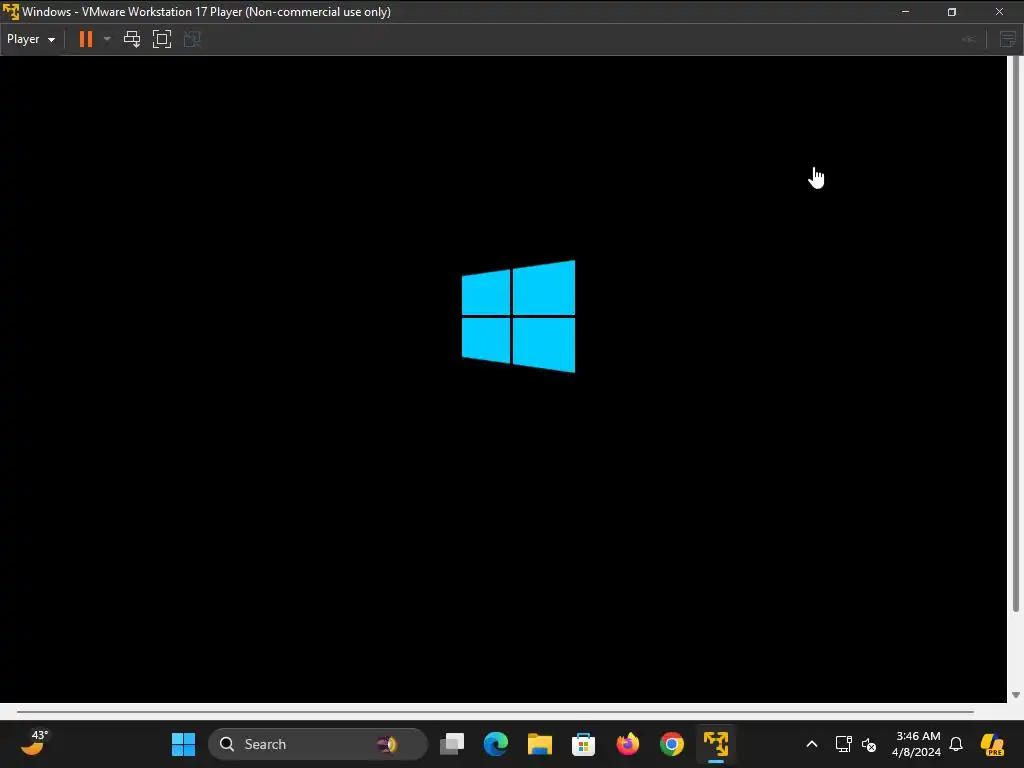Click inside the guest Windows boot screen
The width and height of the screenshot is (1024, 768).
(x=503, y=379)
